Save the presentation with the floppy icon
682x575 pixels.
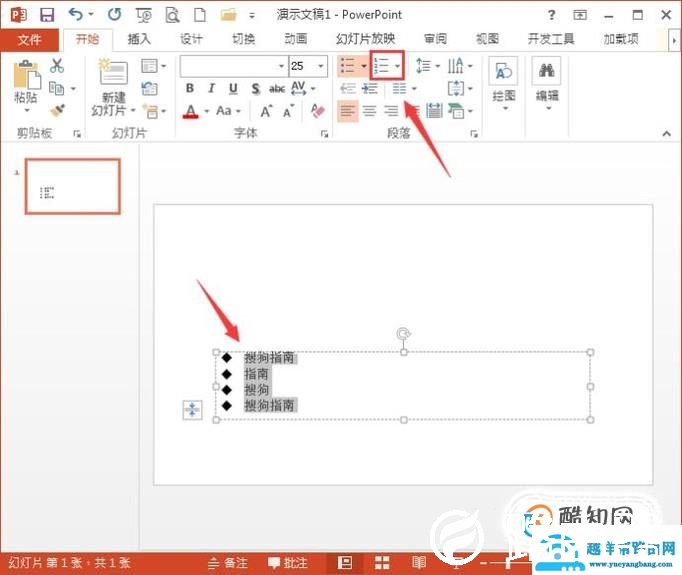pos(47,15)
